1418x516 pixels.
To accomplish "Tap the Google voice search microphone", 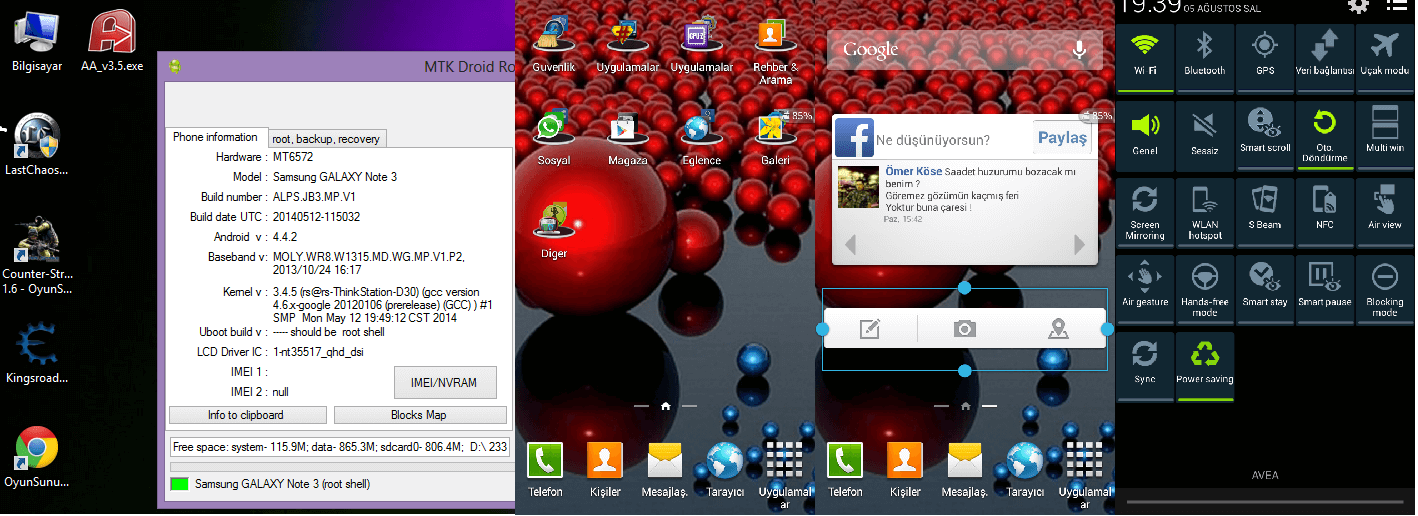I will (x=1079, y=49).
